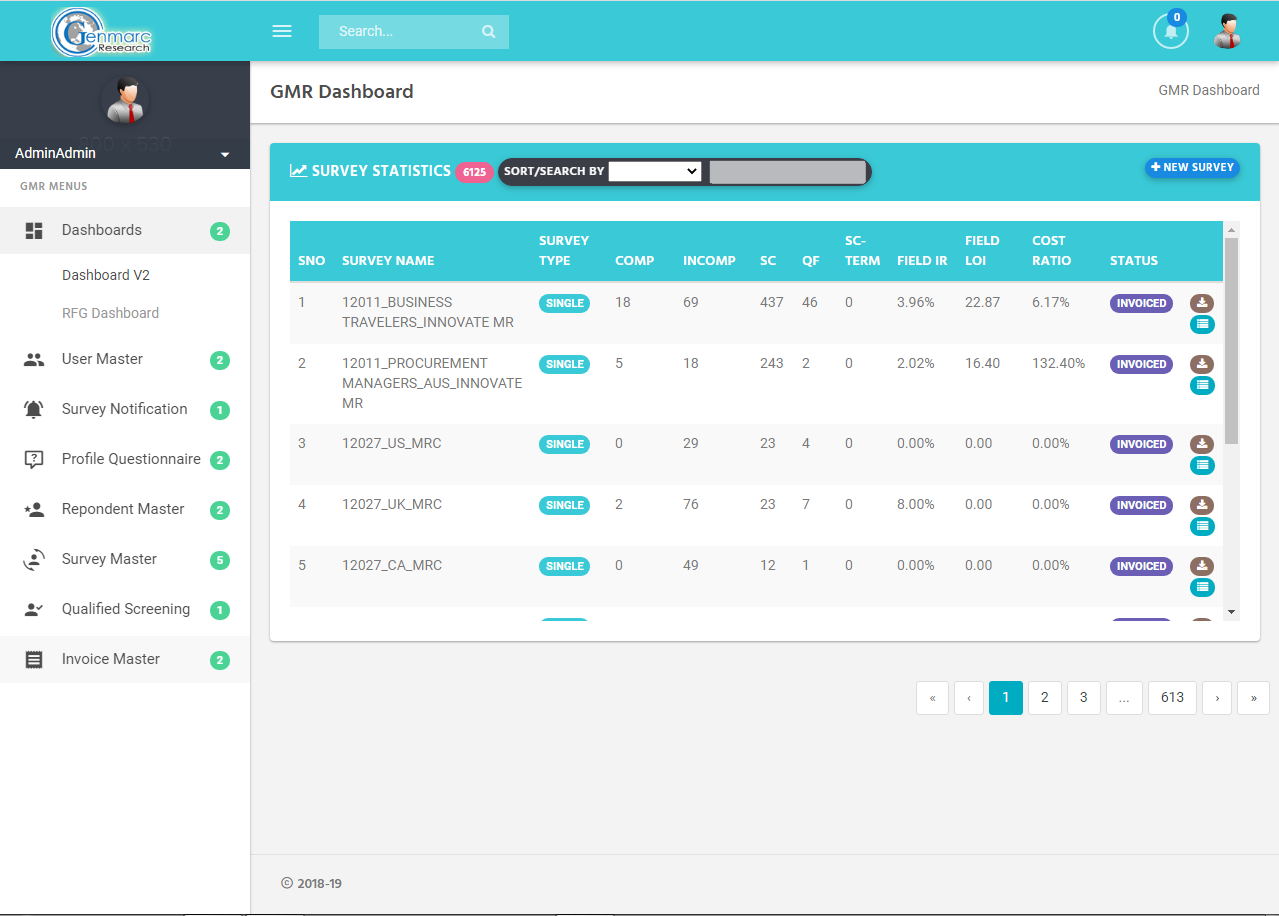Open the Invoice Master menu
Screen dimensions: 1279x916
(x=125, y=659)
